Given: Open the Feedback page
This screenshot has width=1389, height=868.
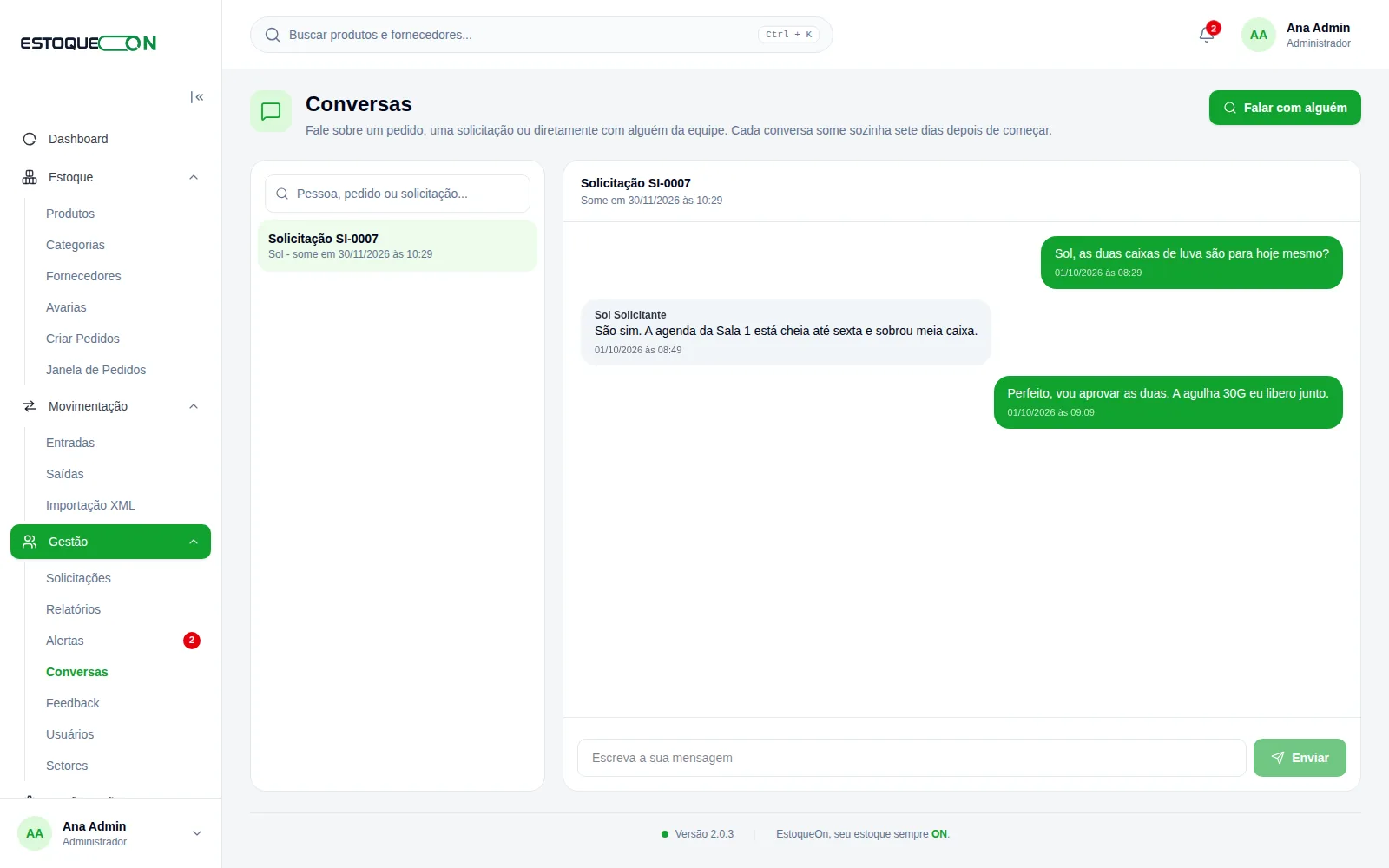Looking at the screenshot, I should point(73,703).
